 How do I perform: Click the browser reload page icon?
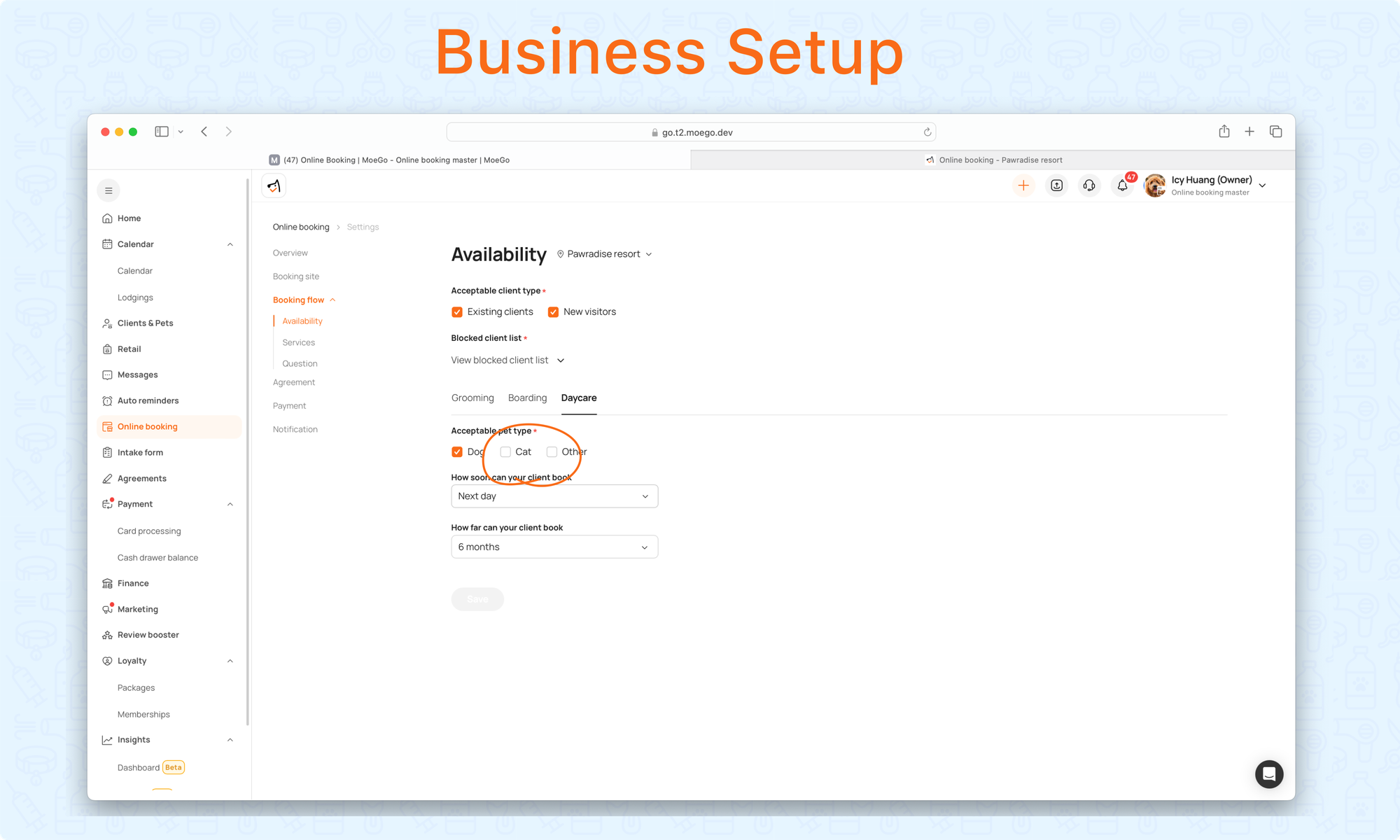point(927,132)
